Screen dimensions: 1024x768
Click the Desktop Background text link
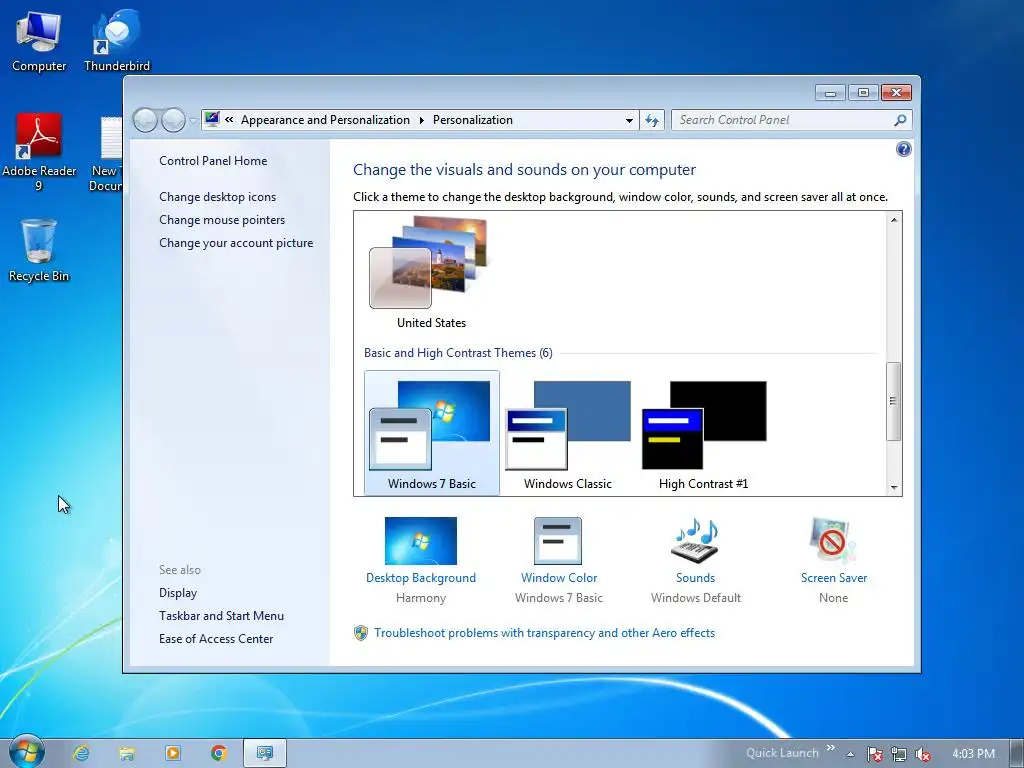click(421, 578)
